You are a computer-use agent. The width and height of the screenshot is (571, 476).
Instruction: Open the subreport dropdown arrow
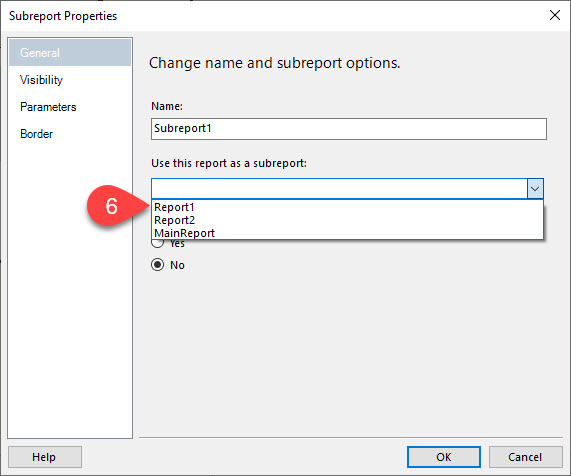tap(535, 189)
